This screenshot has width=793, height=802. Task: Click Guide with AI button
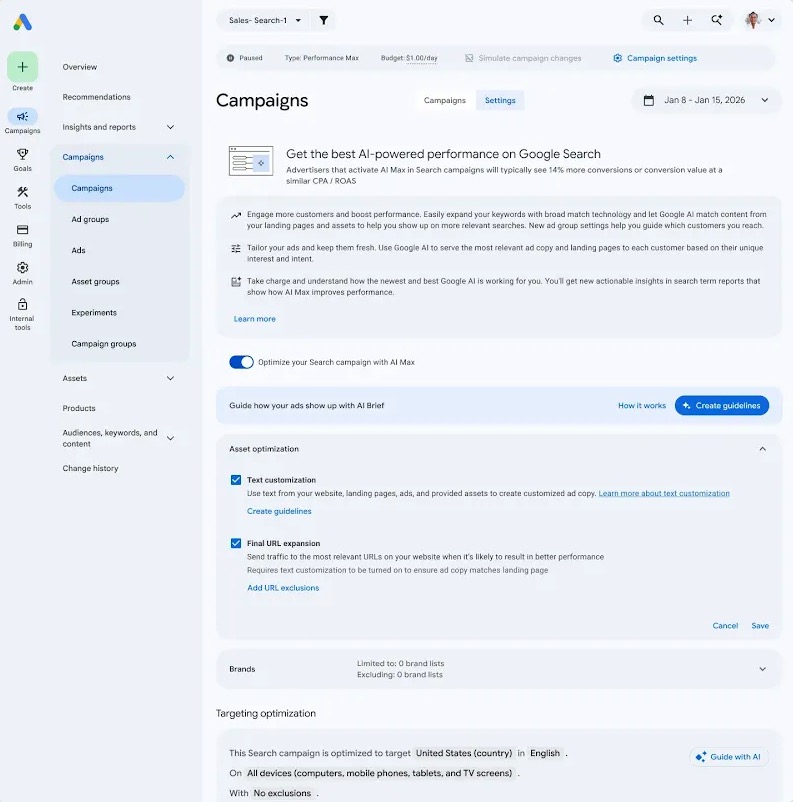pos(729,757)
